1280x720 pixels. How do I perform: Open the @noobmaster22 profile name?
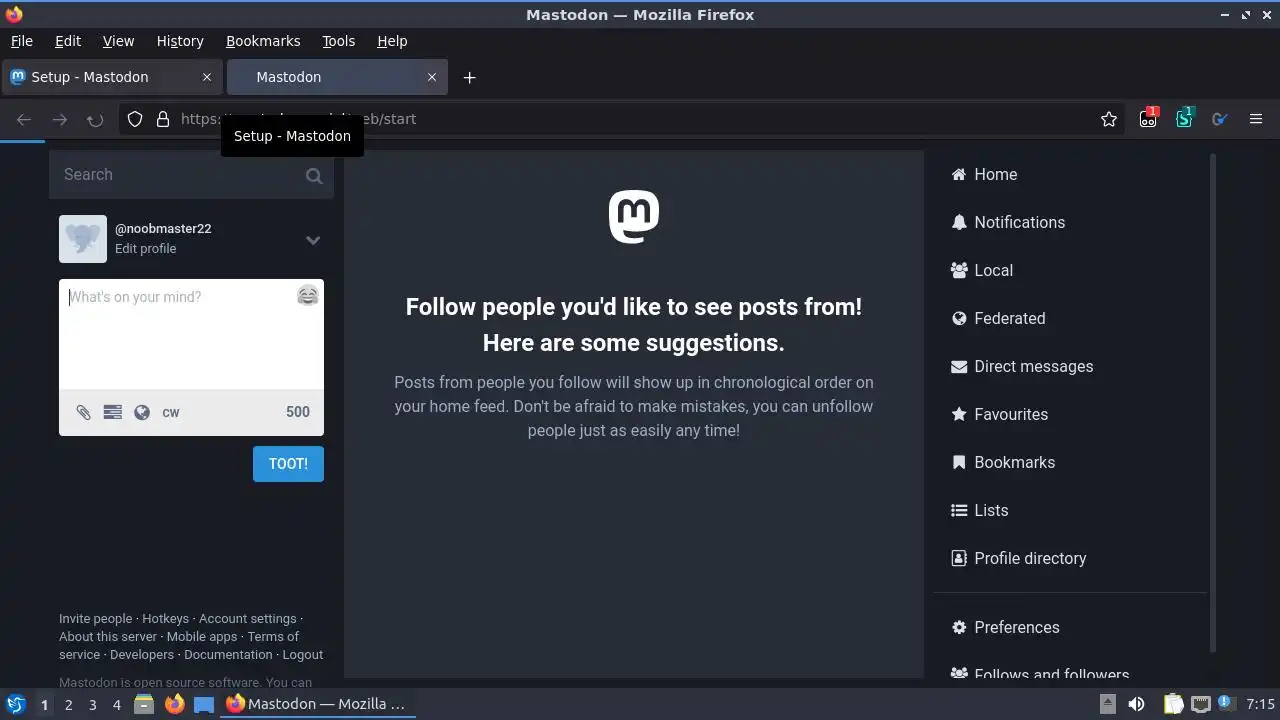[x=163, y=228]
